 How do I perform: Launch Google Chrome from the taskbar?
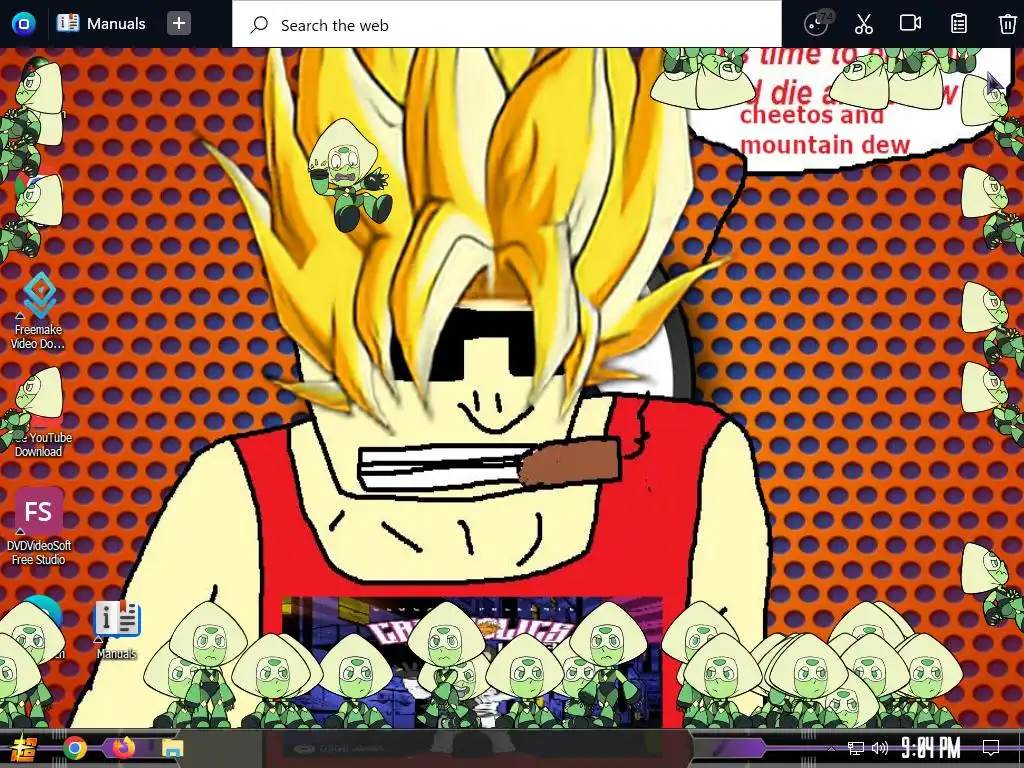coord(75,748)
